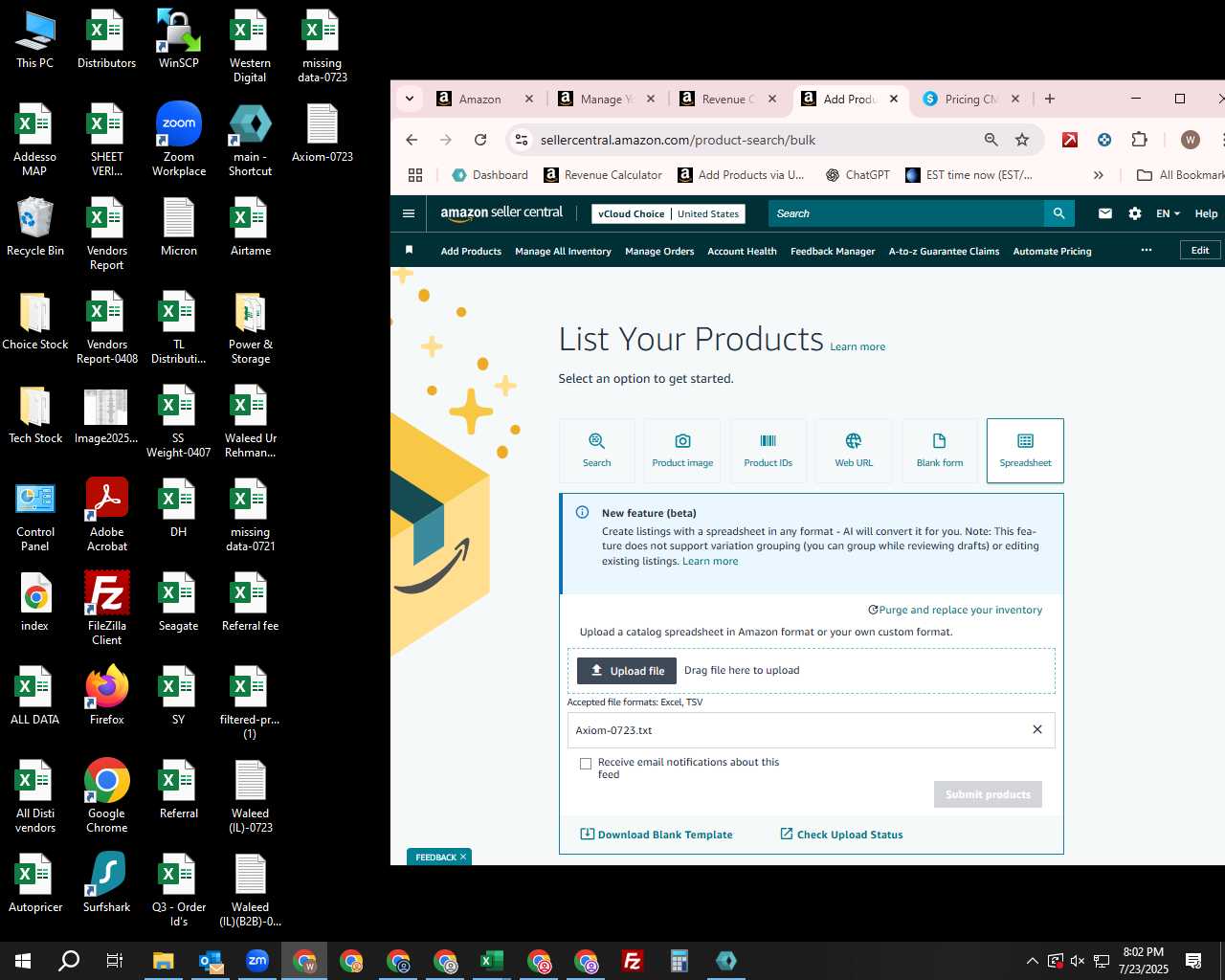
Task: Open Manage All Inventory menu
Action: 563,251
